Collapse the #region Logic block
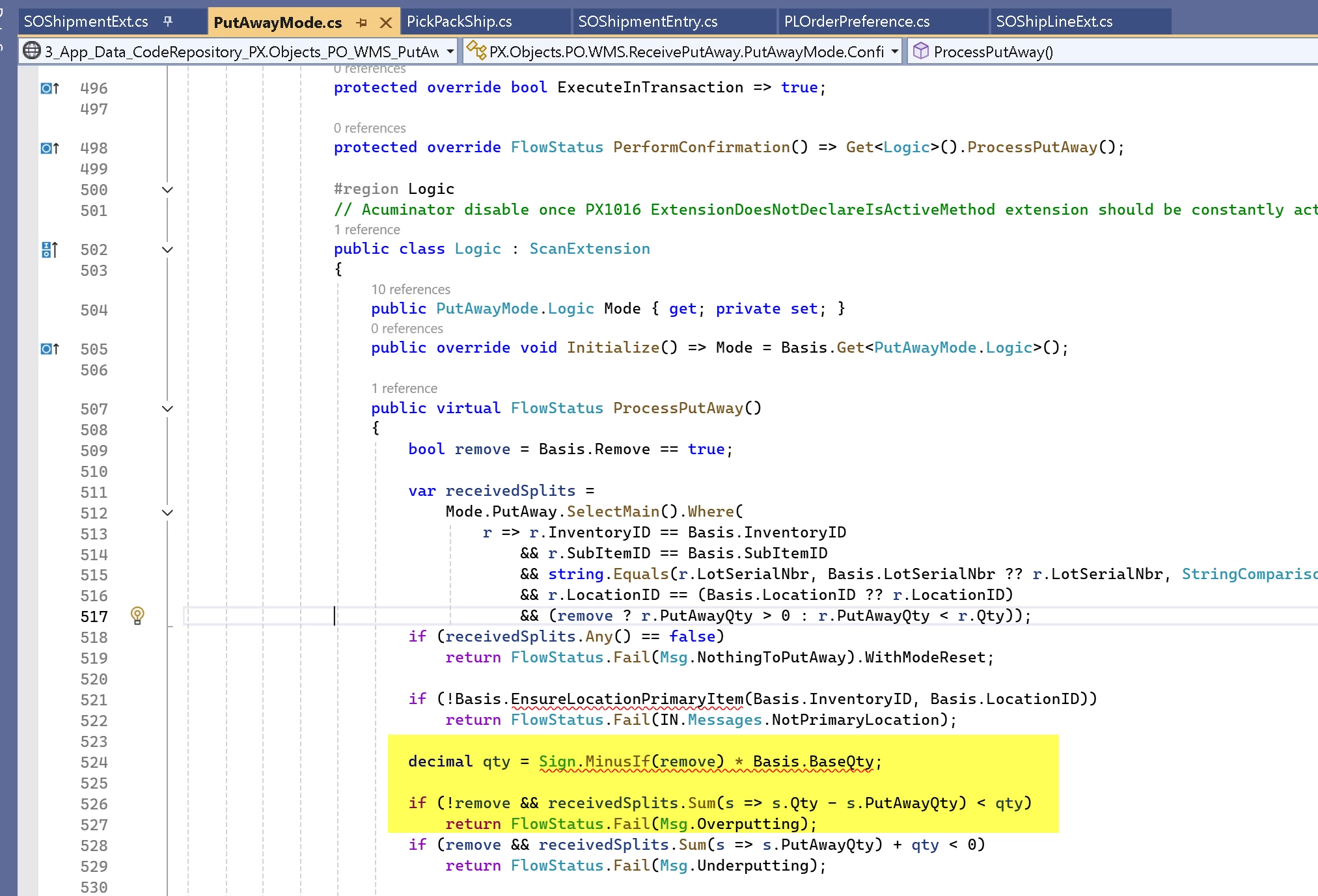Screen dimensions: 1318x896 pos(167,189)
